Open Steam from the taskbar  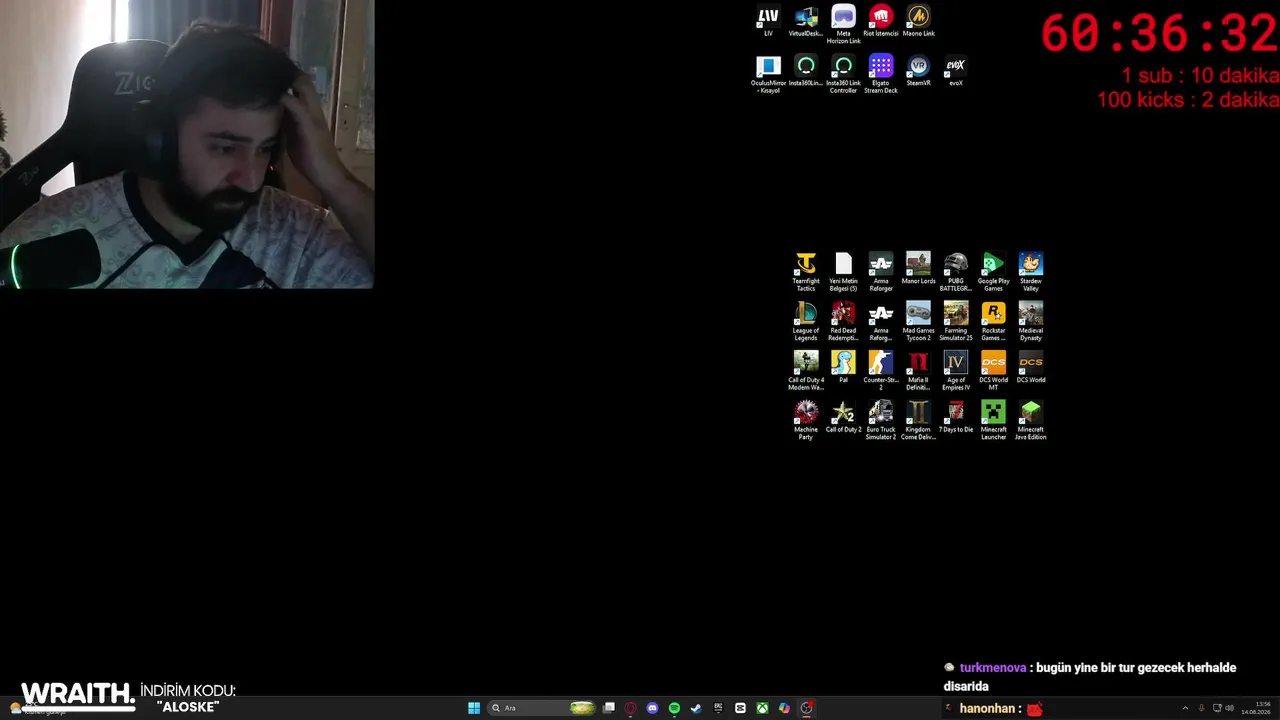coord(696,708)
